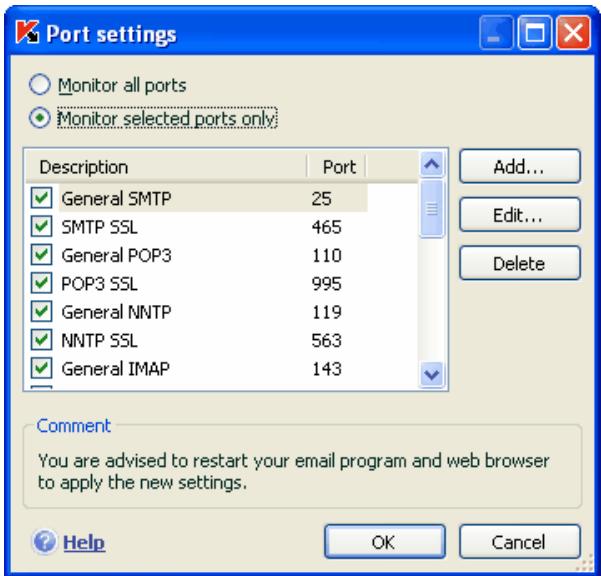Toggle the General POP3 checkbox
This screenshot has width=601, height=576.
click(41, 255)
